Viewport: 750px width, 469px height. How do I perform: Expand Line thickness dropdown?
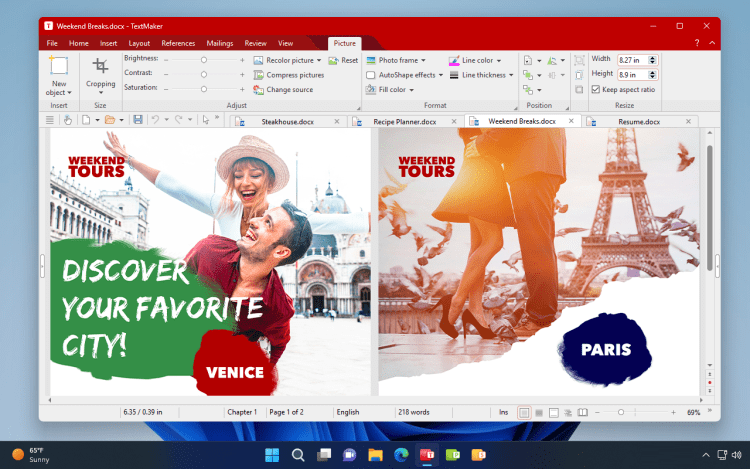511,75
